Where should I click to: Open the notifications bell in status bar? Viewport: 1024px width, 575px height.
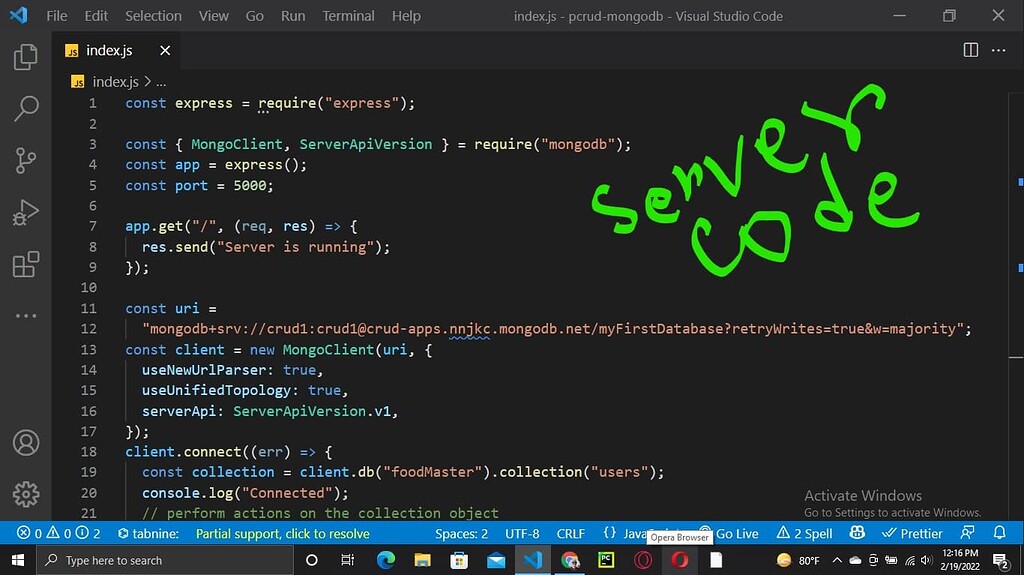point(999,534)
